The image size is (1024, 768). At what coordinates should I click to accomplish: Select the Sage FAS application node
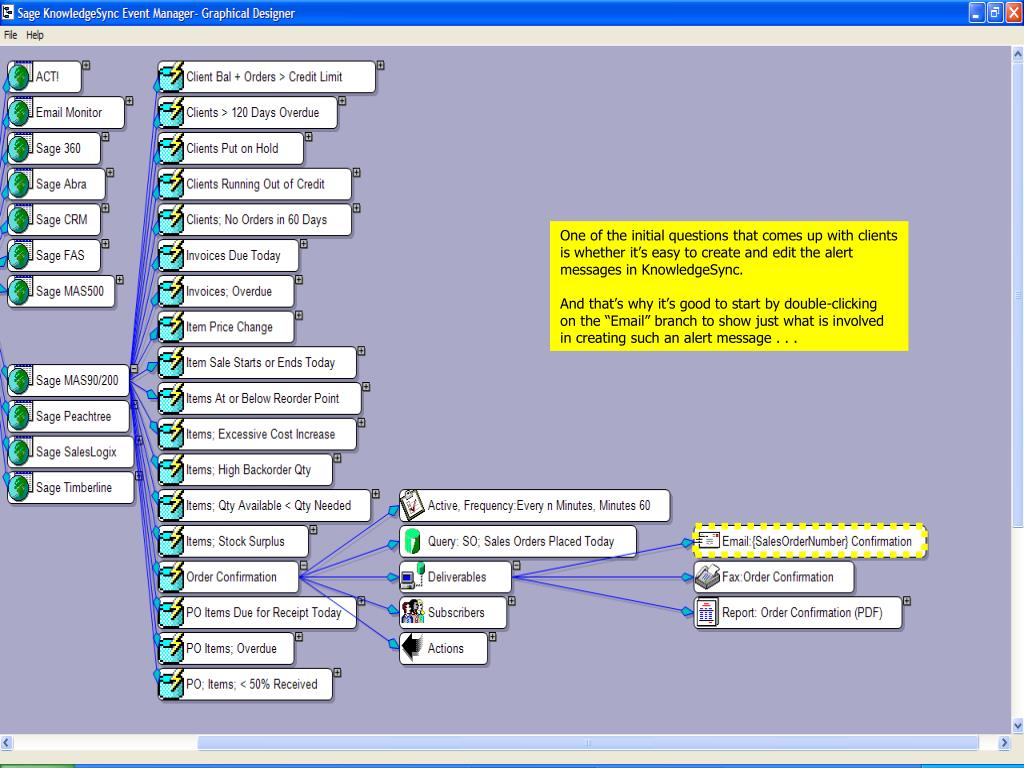pyautogui.click(x=54, y=255)
